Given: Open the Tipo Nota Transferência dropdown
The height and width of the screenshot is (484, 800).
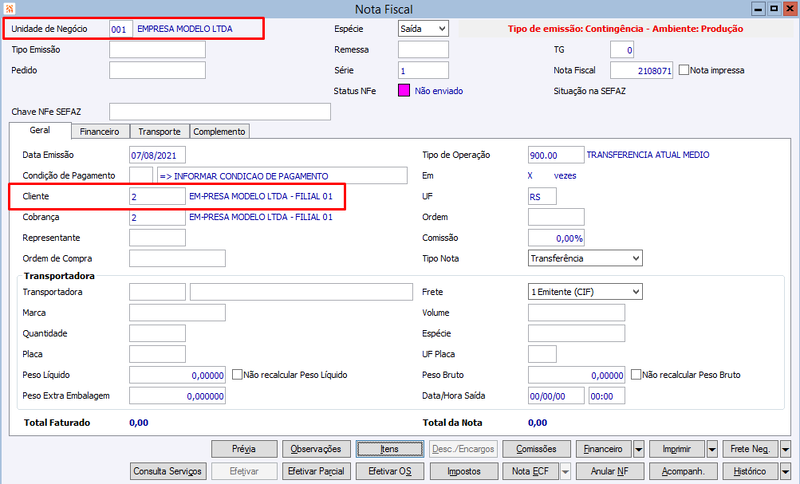Looking at the screenshot, I should pyautogui.click(x=585, y=258).
